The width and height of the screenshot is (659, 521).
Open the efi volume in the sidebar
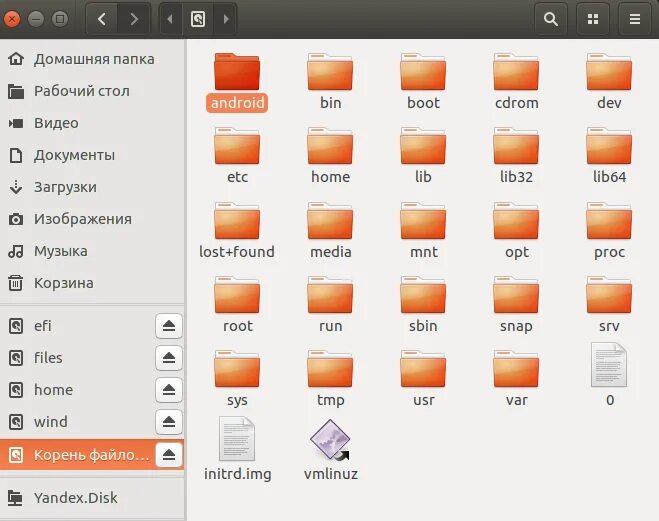[76, 326]
